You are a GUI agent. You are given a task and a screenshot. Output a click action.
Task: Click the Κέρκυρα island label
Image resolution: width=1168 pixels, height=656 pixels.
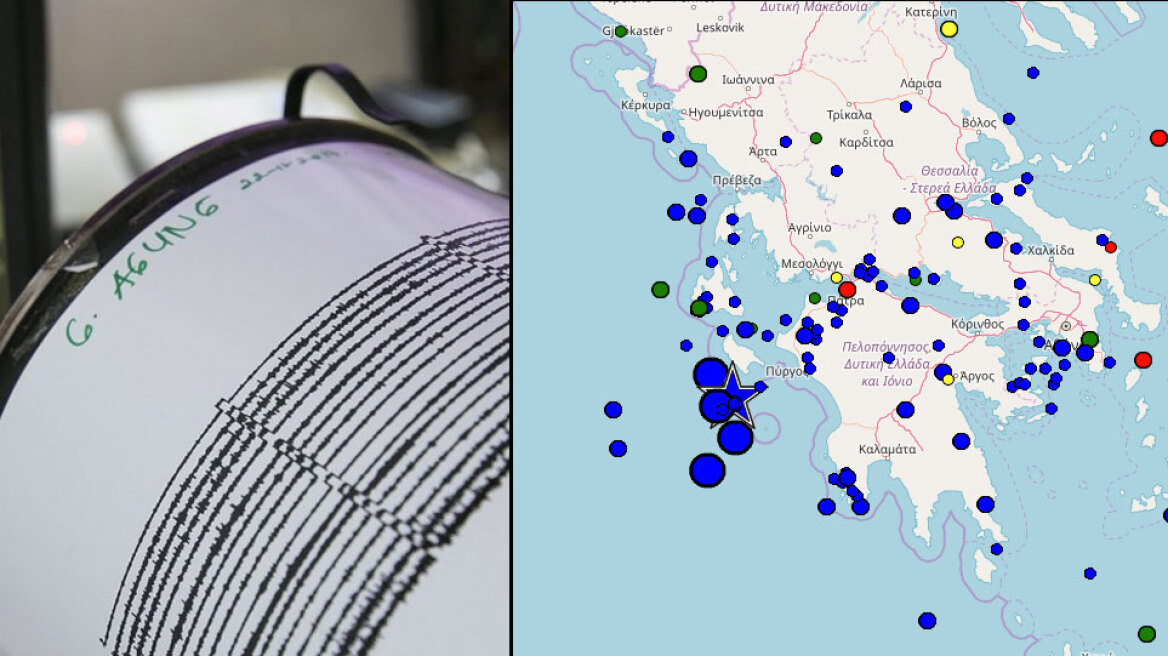pos(645,104)
